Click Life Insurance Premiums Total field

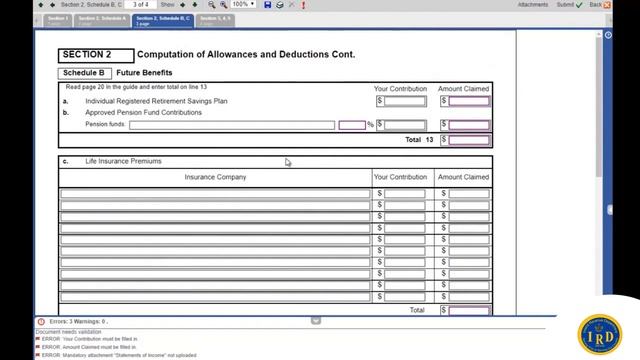469,310
